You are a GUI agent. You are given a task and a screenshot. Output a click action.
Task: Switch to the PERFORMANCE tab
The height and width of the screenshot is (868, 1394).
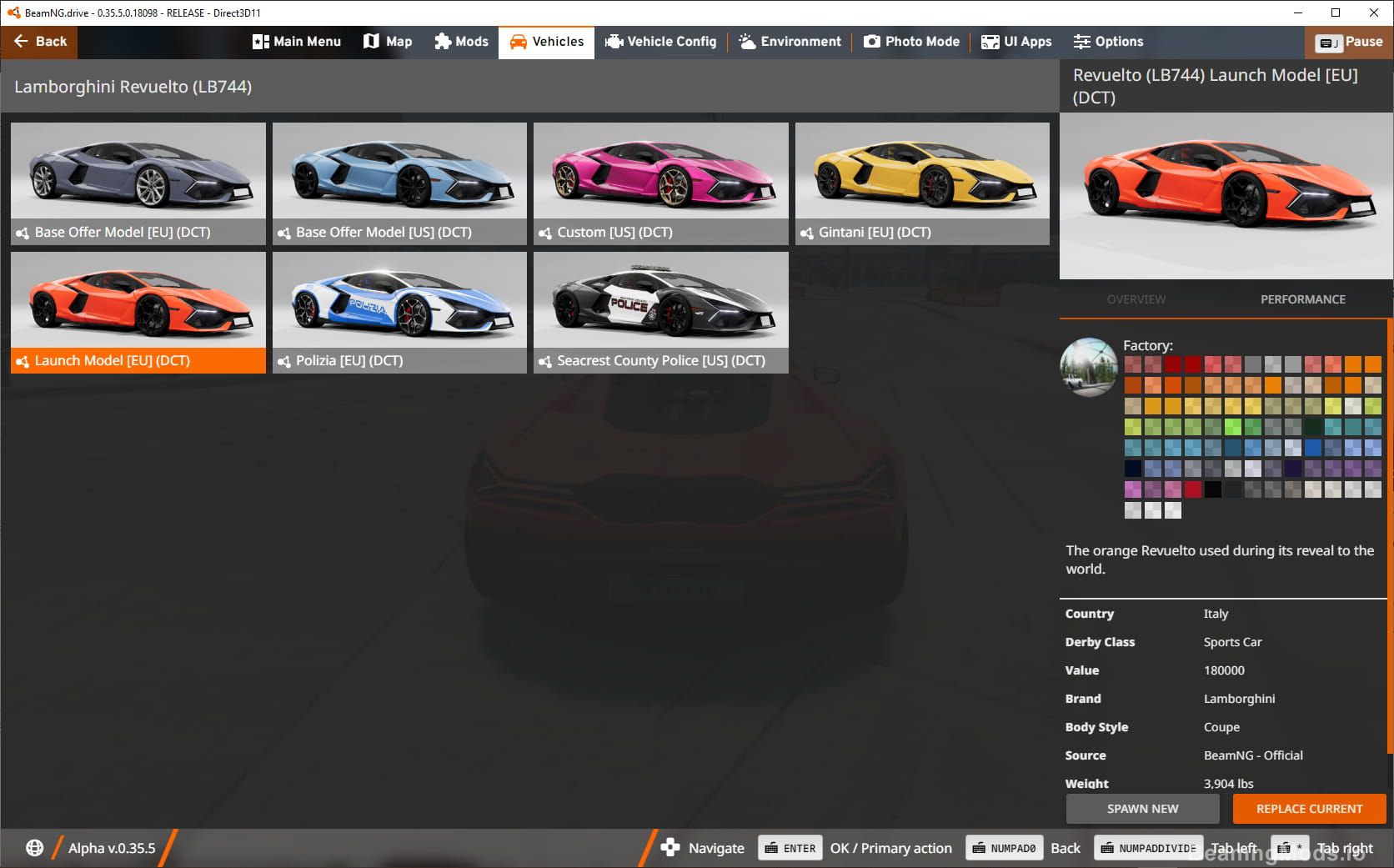coord(1302,299)
